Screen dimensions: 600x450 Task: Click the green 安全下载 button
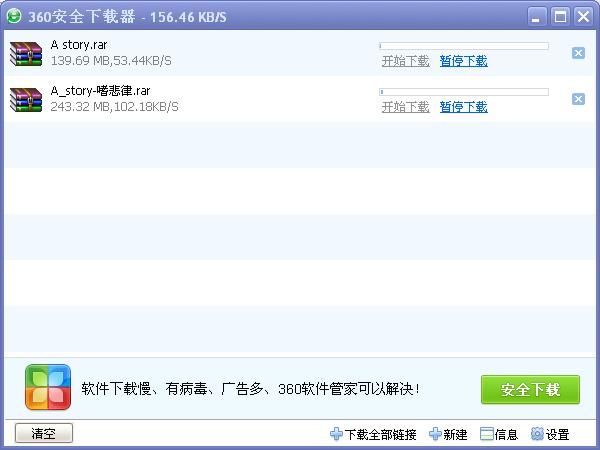tap(530, 390)
